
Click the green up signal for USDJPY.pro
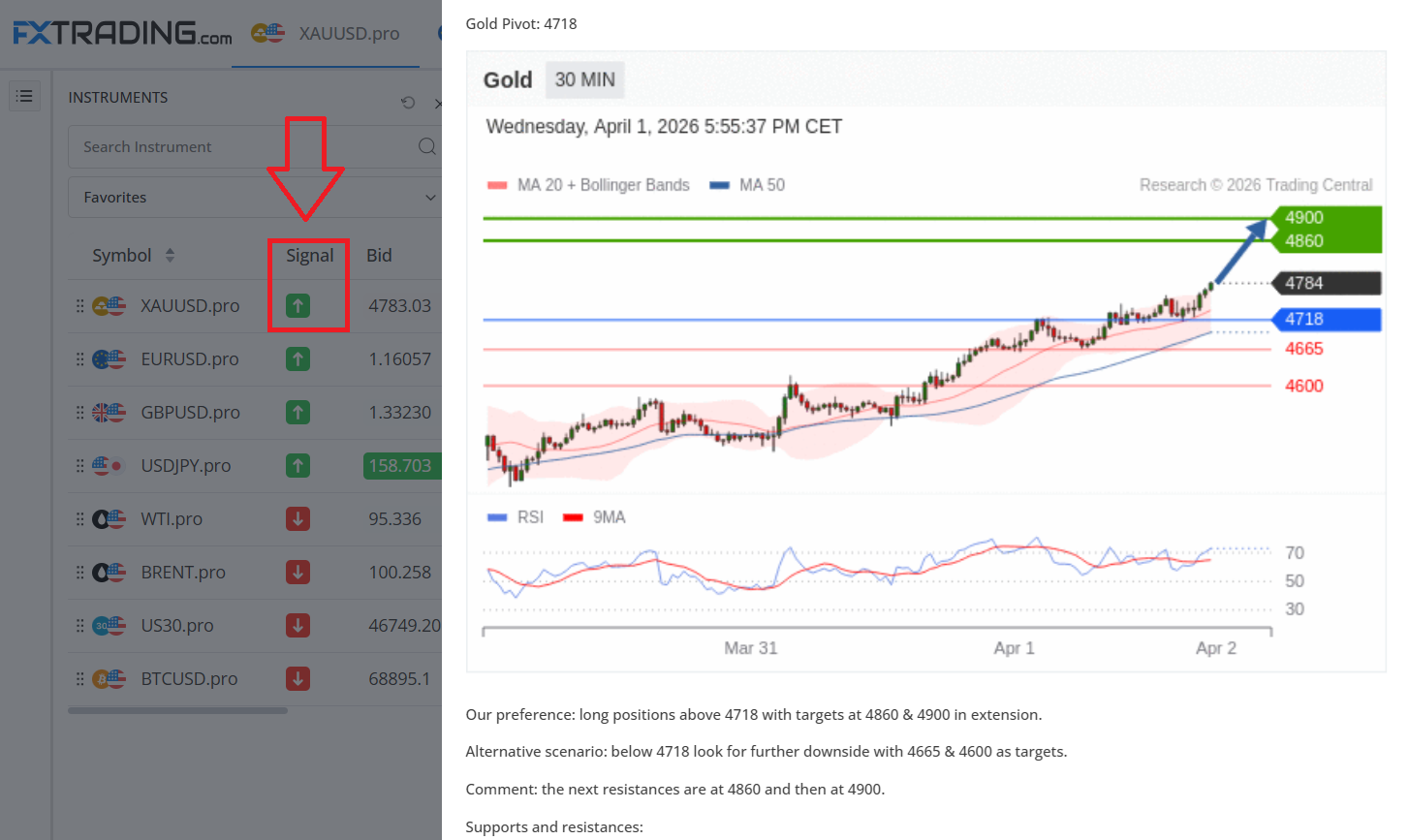click(298, 466)
